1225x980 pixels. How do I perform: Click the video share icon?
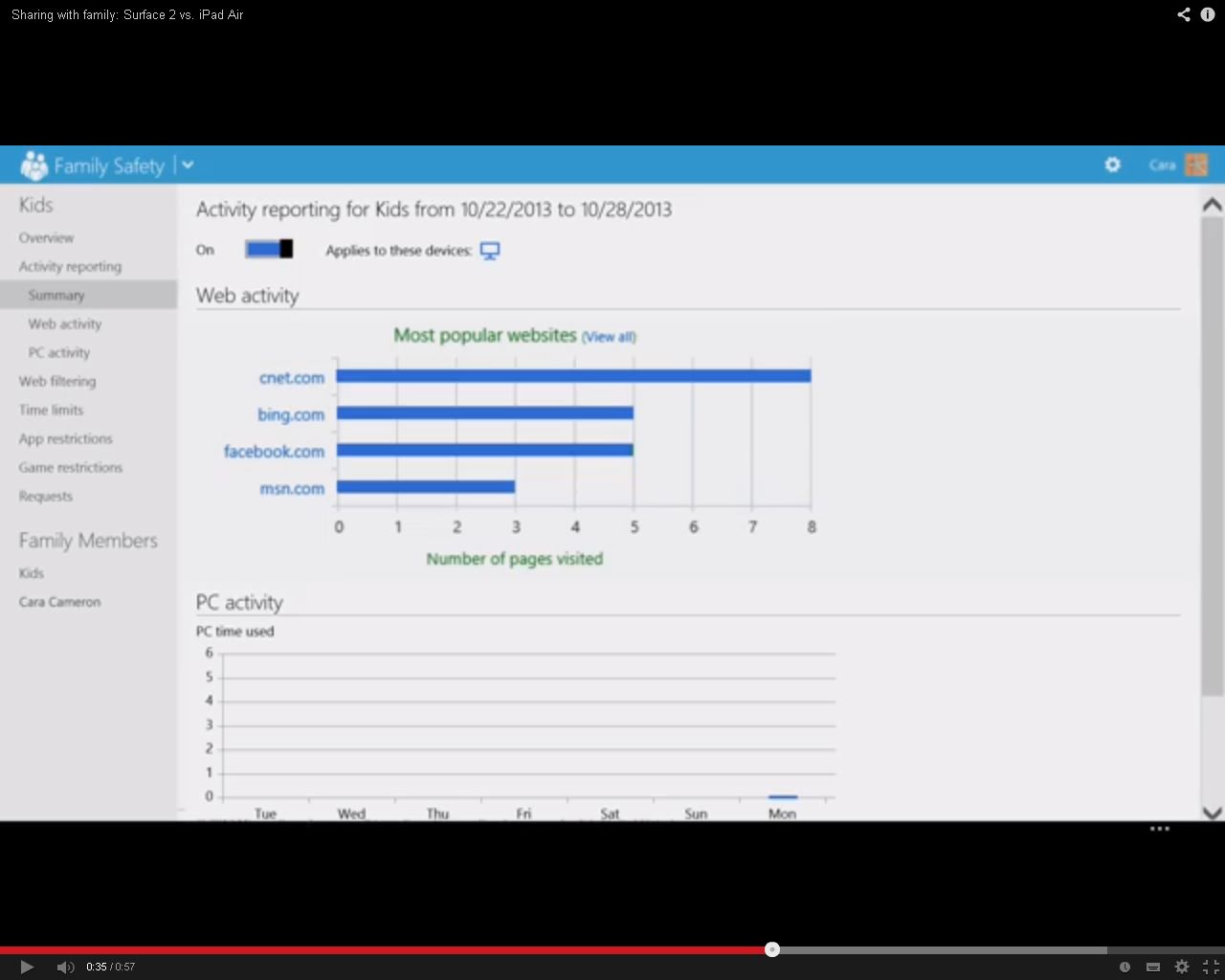tap(1184, 14)
